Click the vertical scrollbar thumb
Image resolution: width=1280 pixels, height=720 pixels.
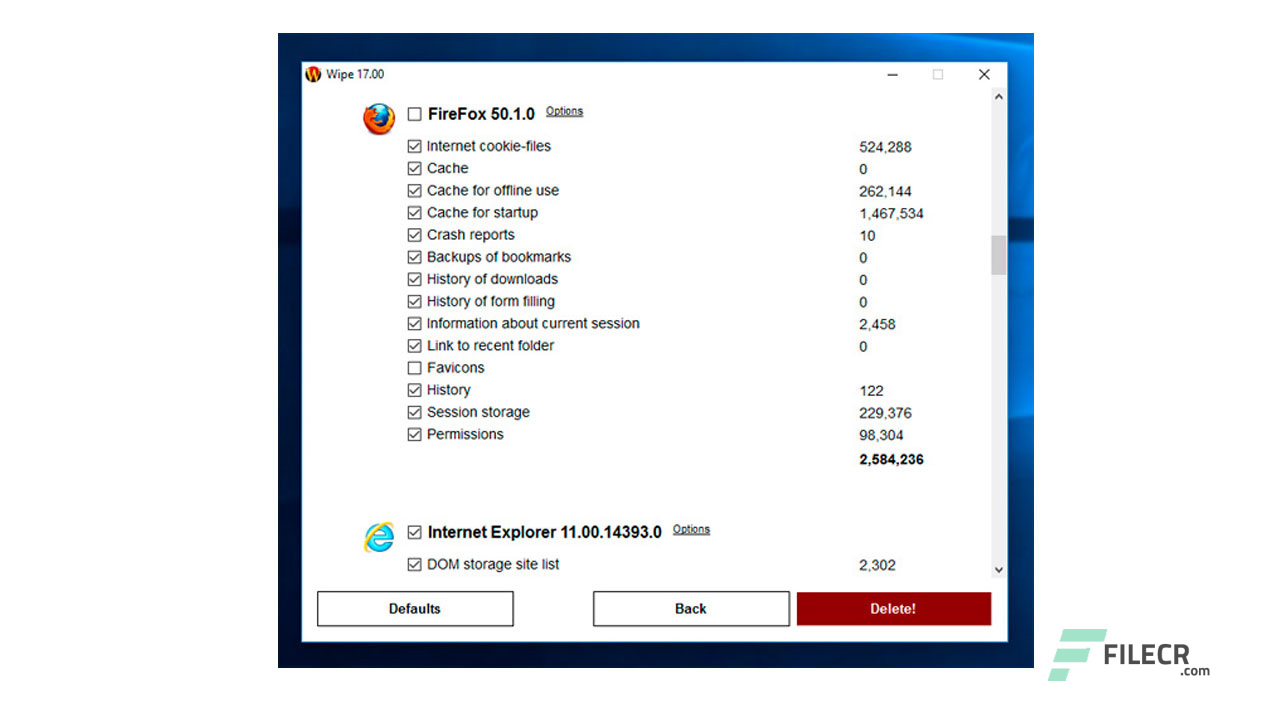(x=998, y=255)
